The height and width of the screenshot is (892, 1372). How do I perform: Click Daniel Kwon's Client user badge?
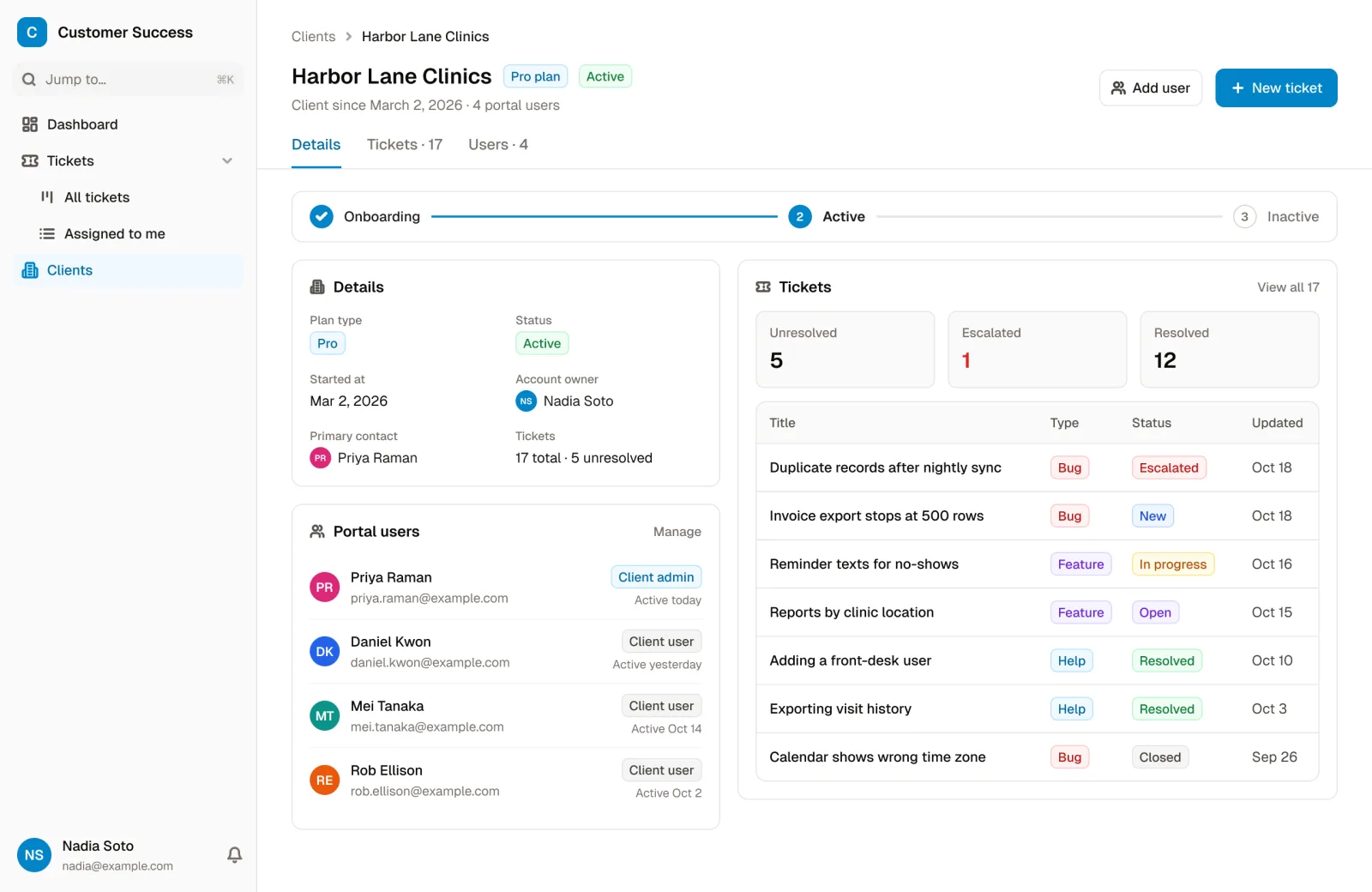click(x=661, y=642)
